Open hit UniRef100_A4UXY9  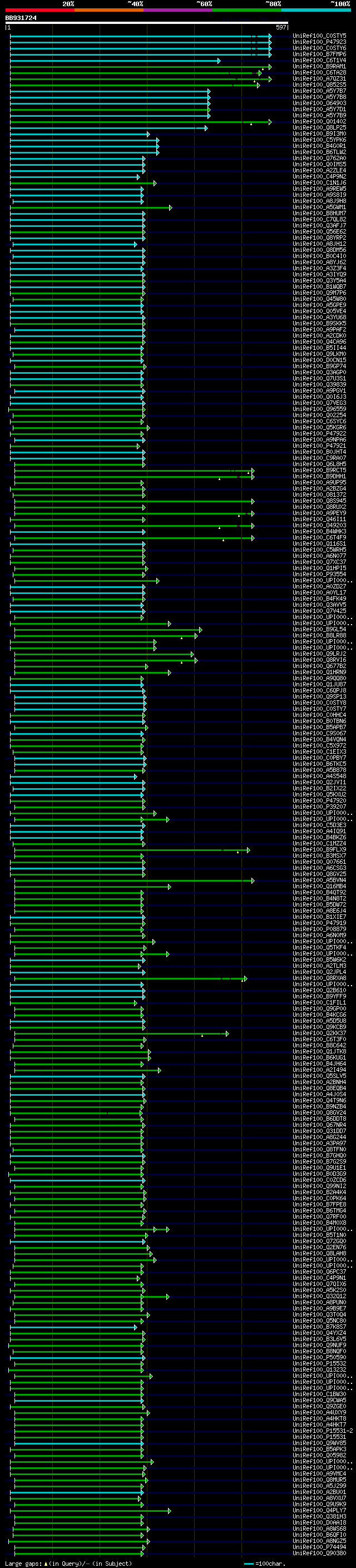tap(319, 1412)
